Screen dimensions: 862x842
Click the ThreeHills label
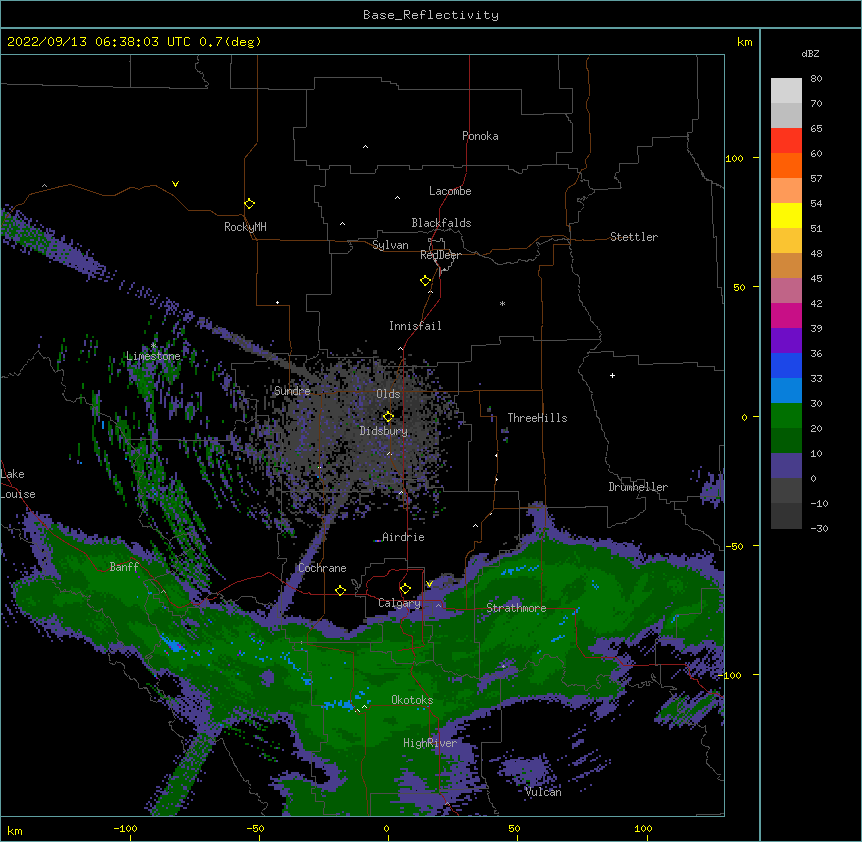pos(537,418)
